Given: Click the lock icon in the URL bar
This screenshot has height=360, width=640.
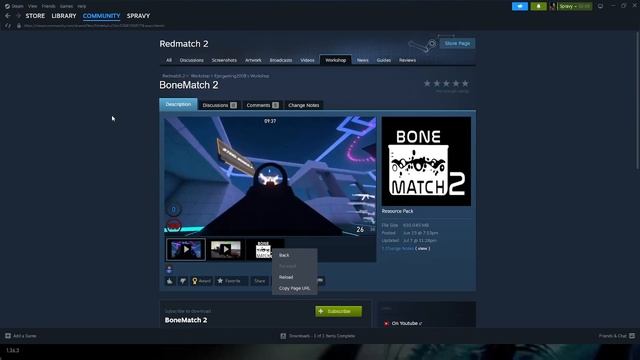Looking at the screenshot, I should (x=19, y=26).
